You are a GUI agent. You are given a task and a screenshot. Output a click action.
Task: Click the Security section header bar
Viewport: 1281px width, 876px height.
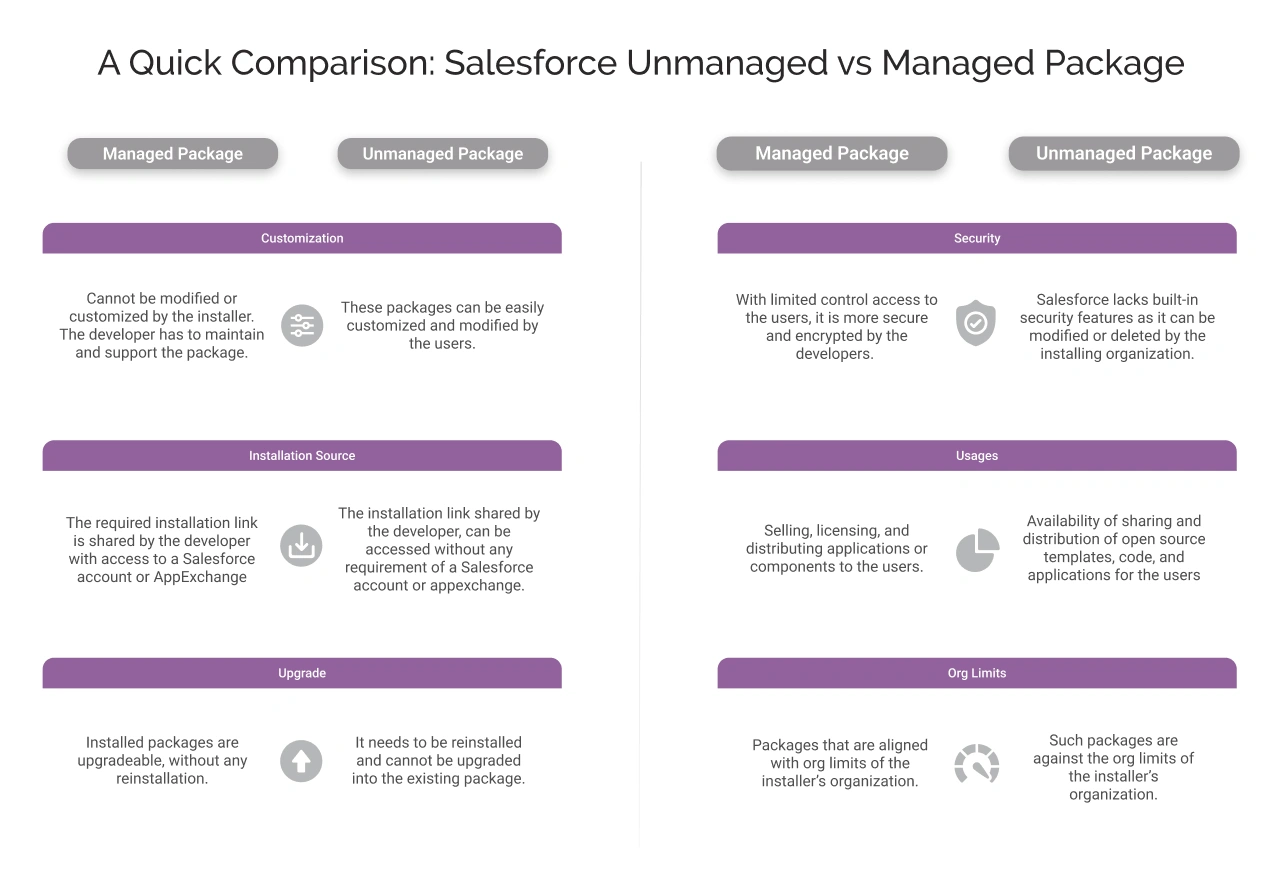pyautogui.click(x=977, y=238)
